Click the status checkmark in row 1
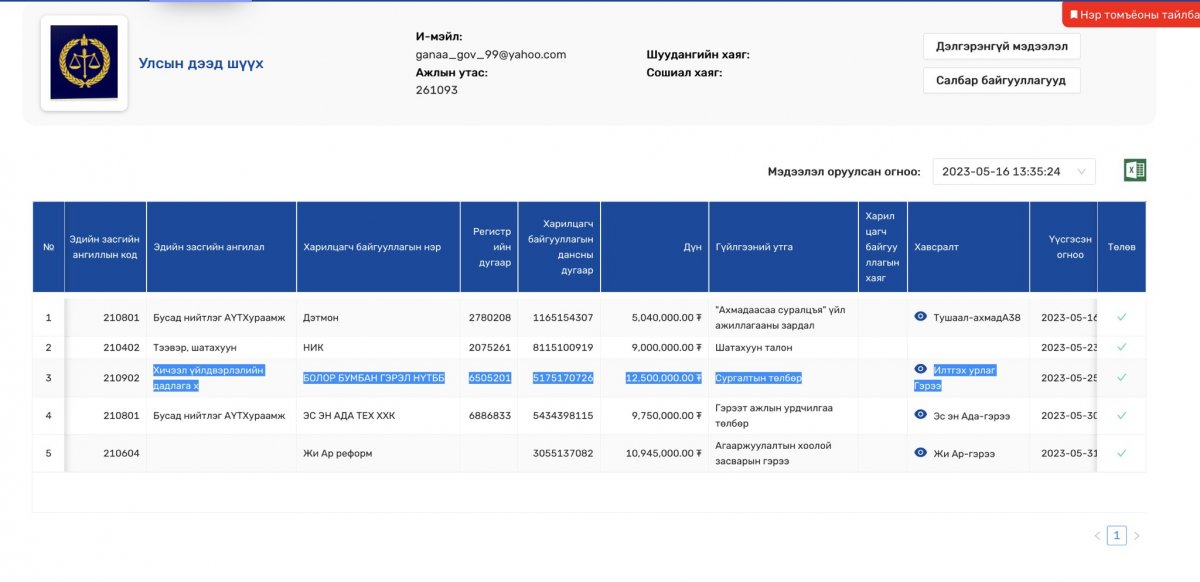Image resolution: width=1200 pixels, height=582 pixels. click(1121, 318)
